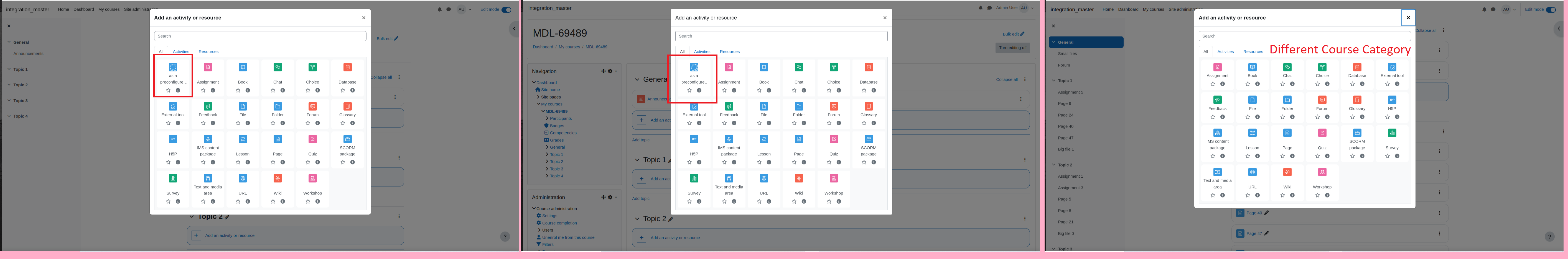Choose the Survey icon in the right dialog
The width and height of the screenshot is (1568, 259).
(1392, 133)
